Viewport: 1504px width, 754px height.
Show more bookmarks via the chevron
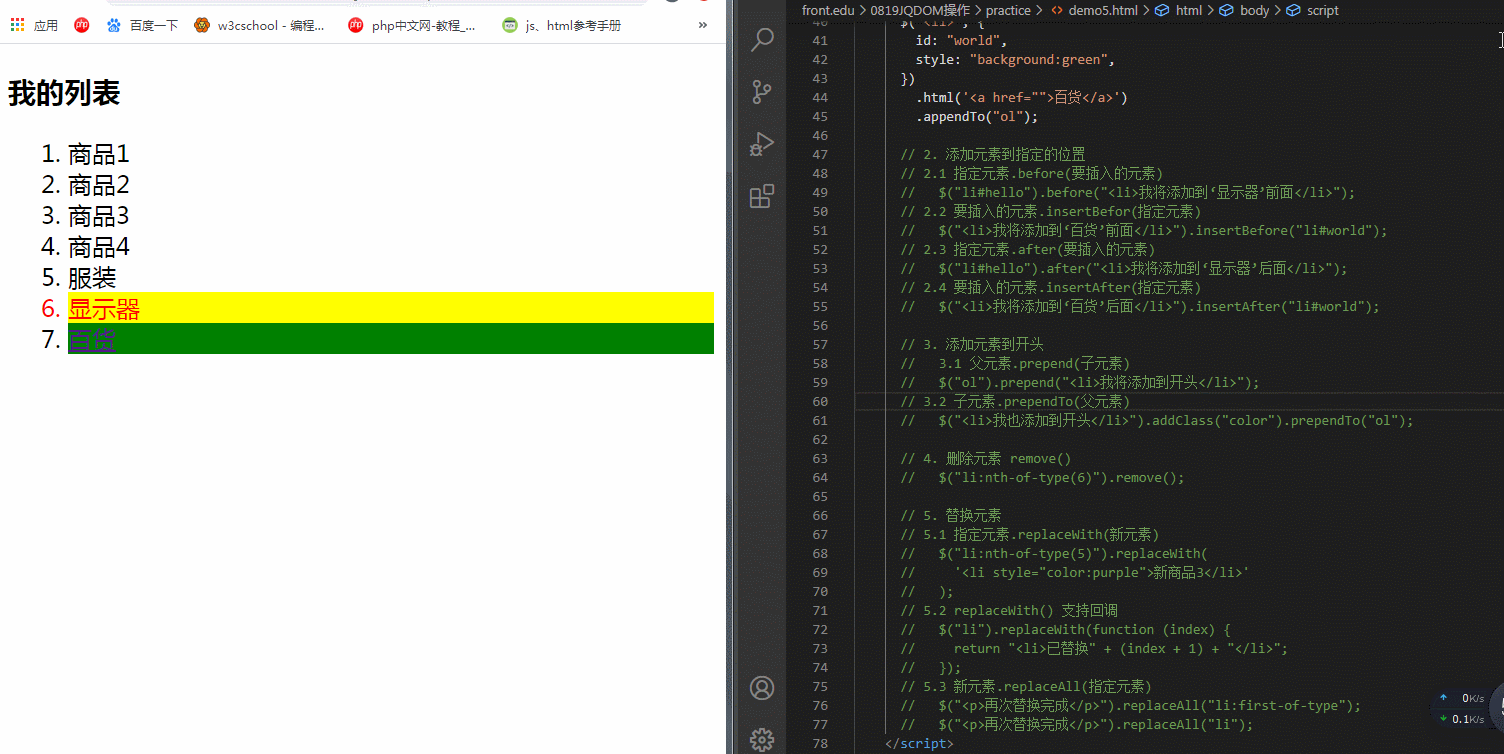tap(703, 25)
